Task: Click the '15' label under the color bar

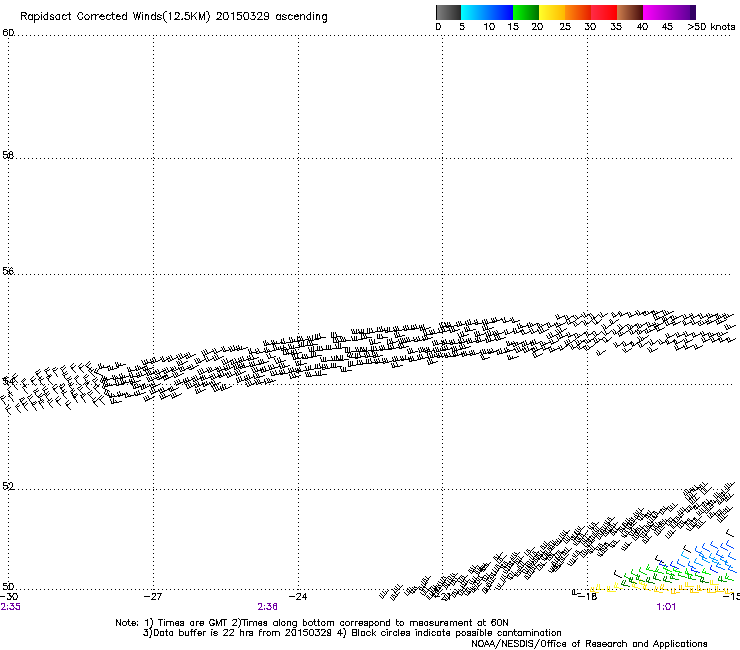Action: pos(513,27)
